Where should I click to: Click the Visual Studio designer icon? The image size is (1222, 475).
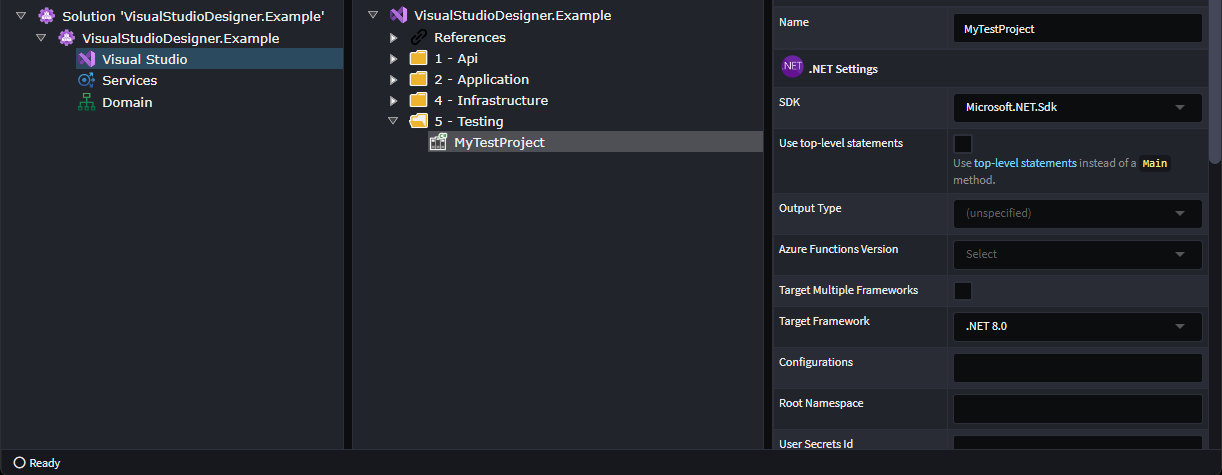[86, 59]
